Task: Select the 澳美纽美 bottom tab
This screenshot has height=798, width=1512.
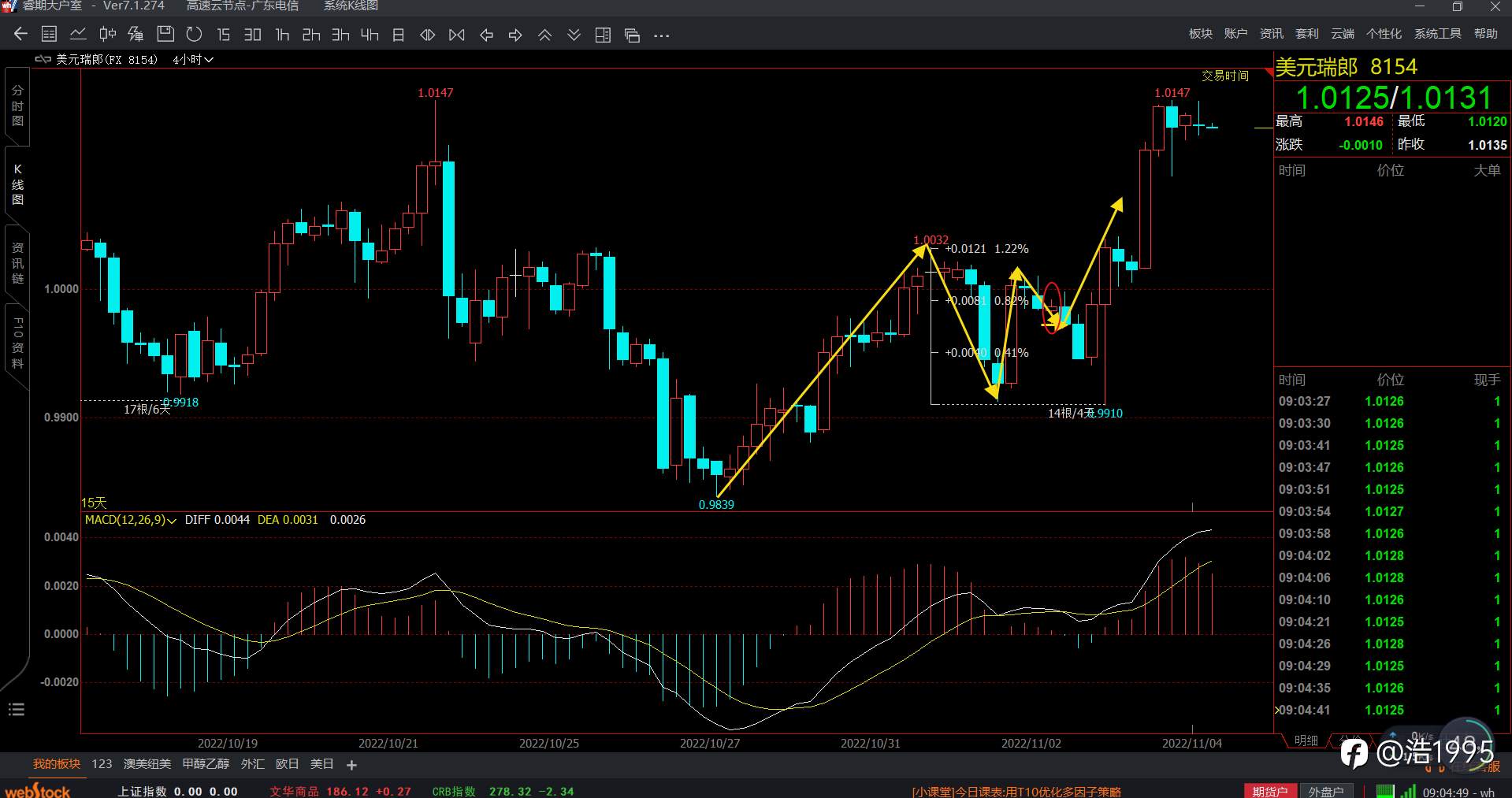Action: pyautogui.click(x=147, y=764)
